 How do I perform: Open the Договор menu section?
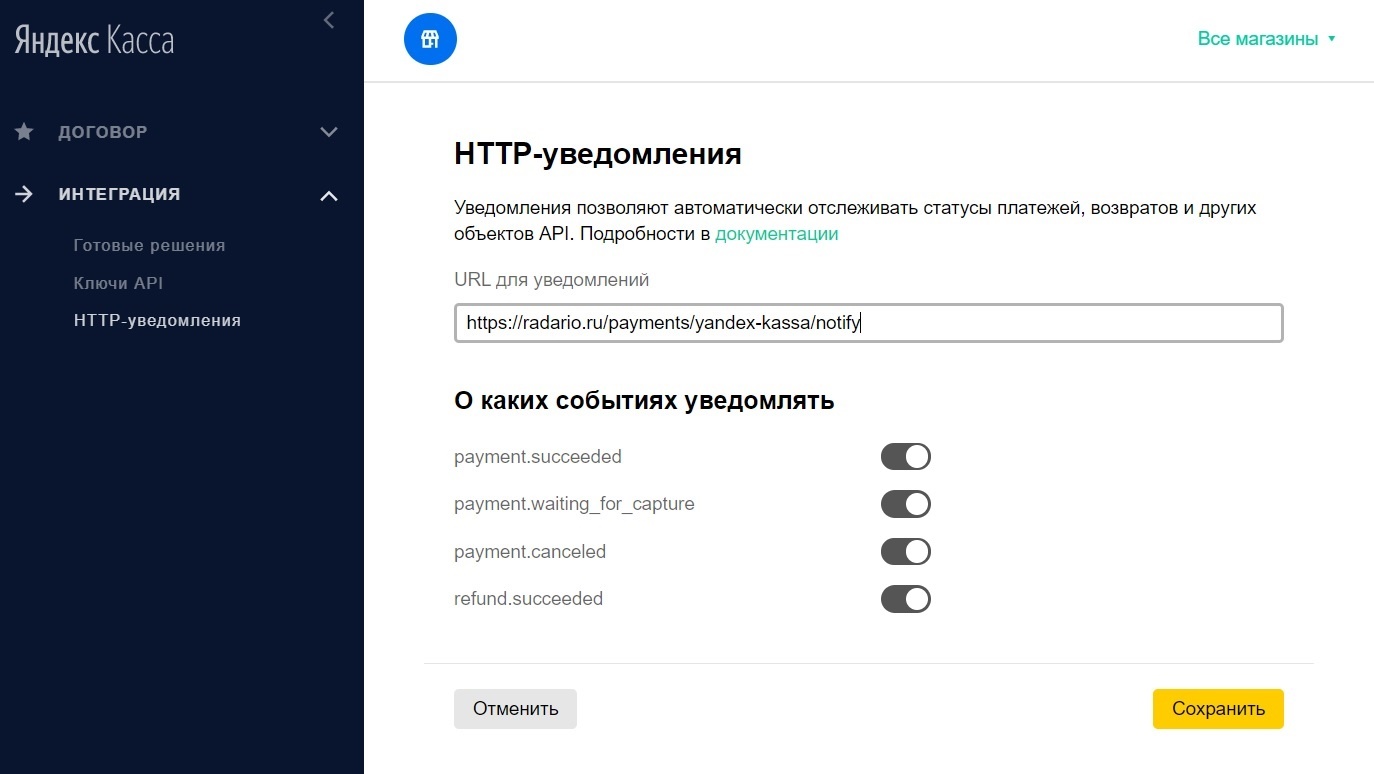coord(103,132)
